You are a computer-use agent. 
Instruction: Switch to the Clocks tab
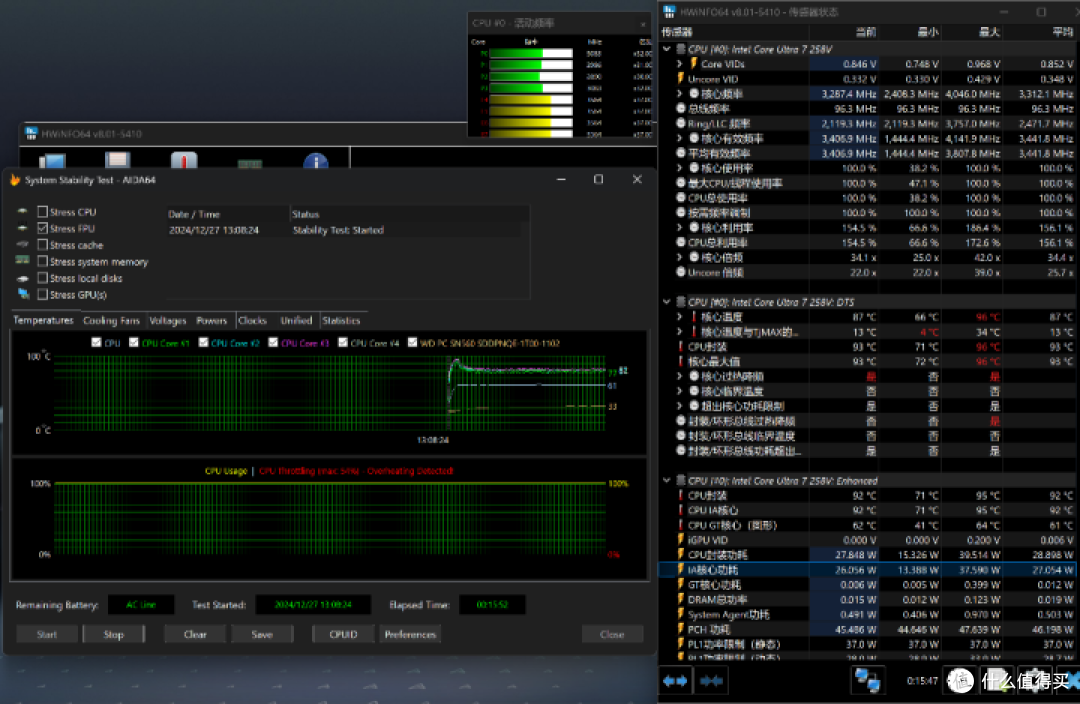pos(252,320)
